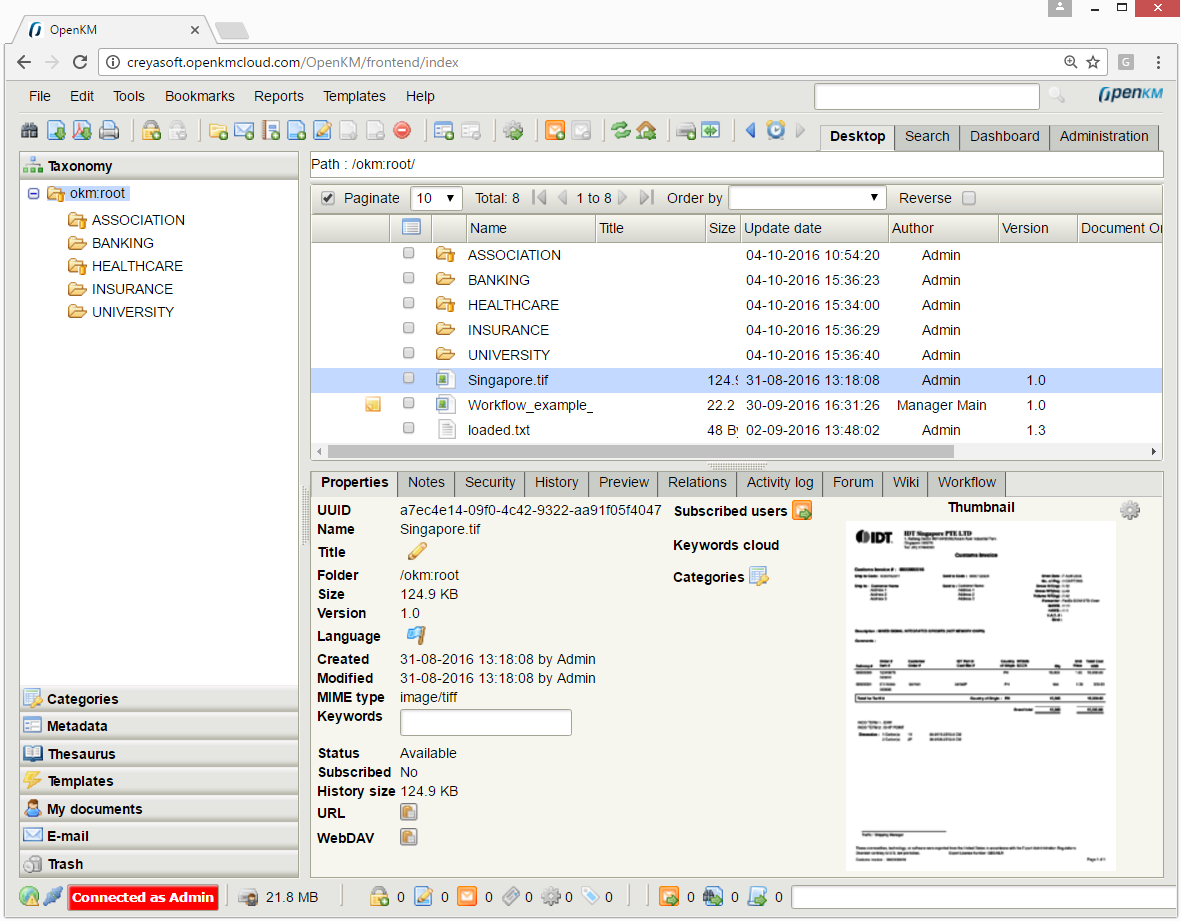1181x921 pixels.
Task: Collapse the okm:root tree node
Action: (35, 194)
